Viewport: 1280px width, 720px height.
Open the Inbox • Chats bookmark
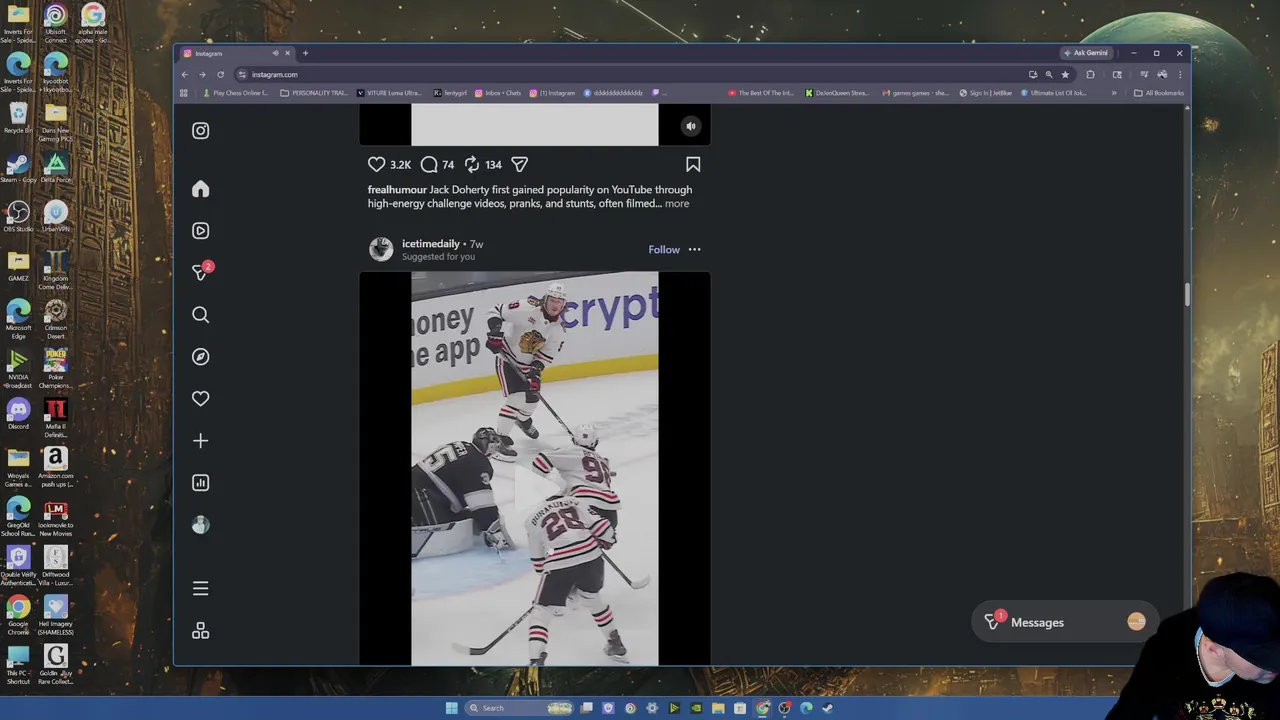(x=498, y=93)
